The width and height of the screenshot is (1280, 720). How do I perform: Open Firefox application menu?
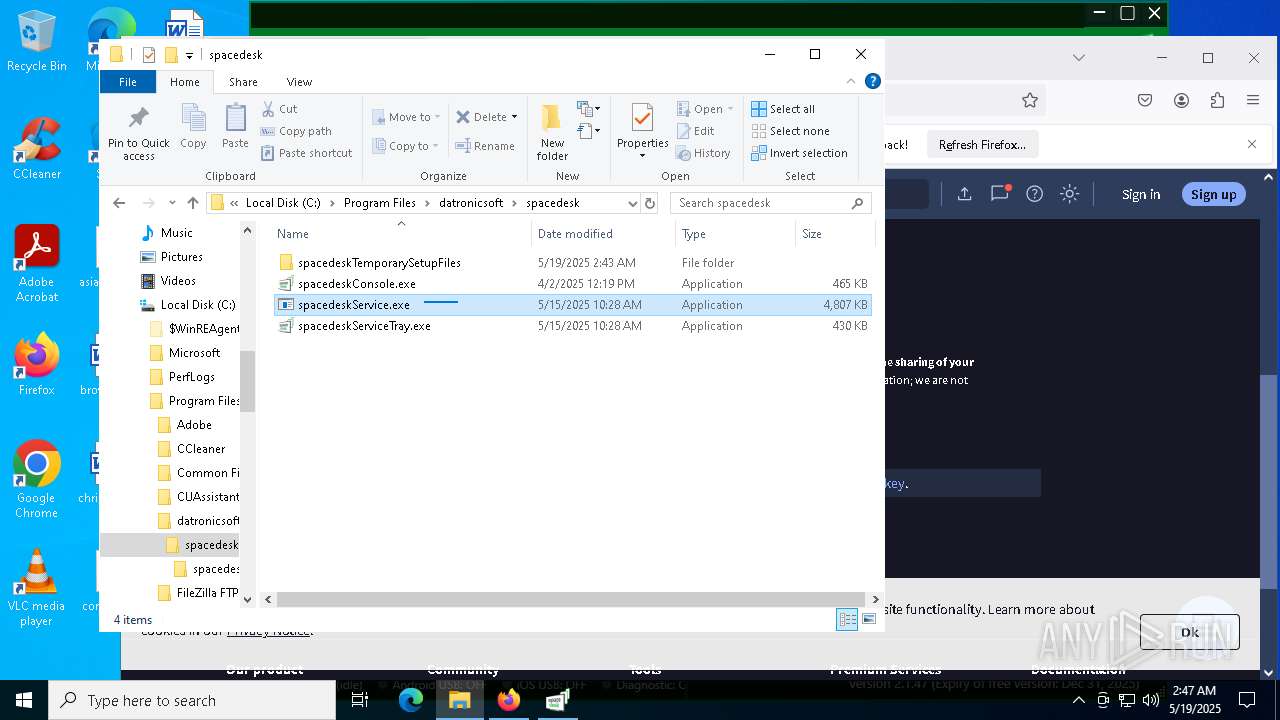coord(1252,100)
